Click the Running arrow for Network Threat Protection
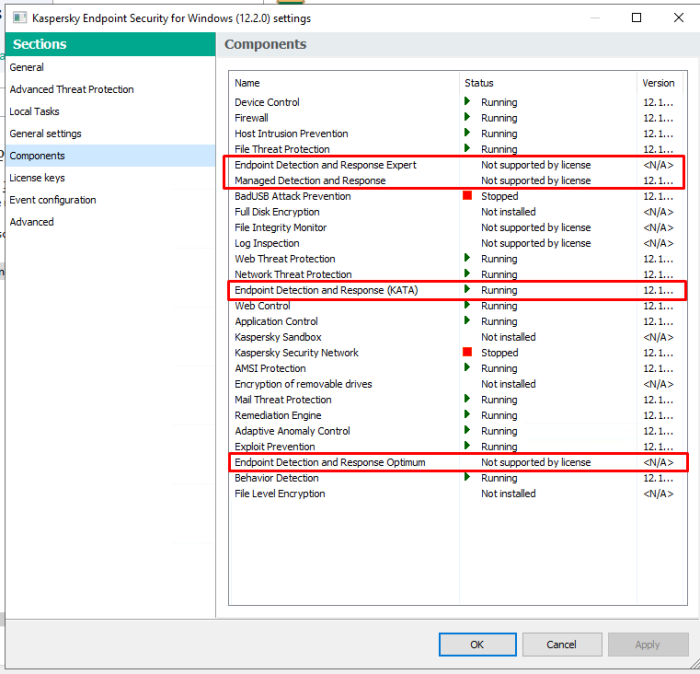This screenshot has width=700, height=674. (x=467, y=274)
